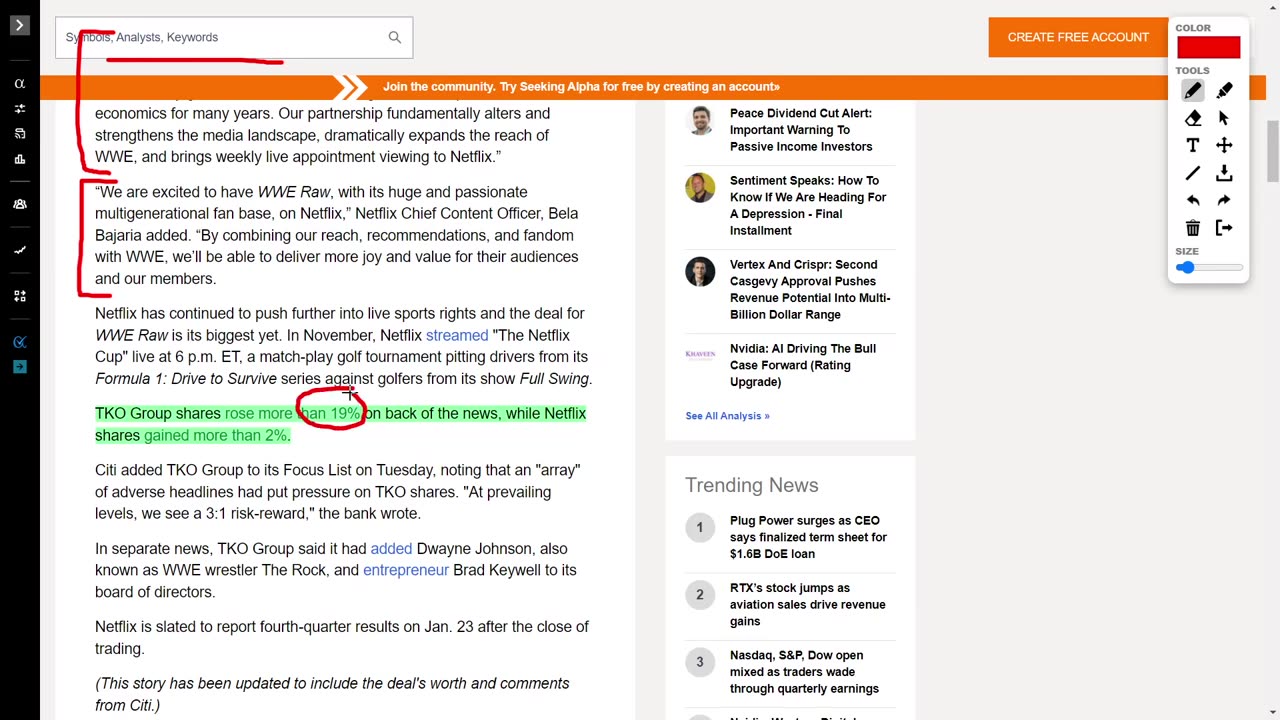Open the red color swatch picker
The height and width of the screenshot is (720, 1280).
click(x=1208, y=47)
